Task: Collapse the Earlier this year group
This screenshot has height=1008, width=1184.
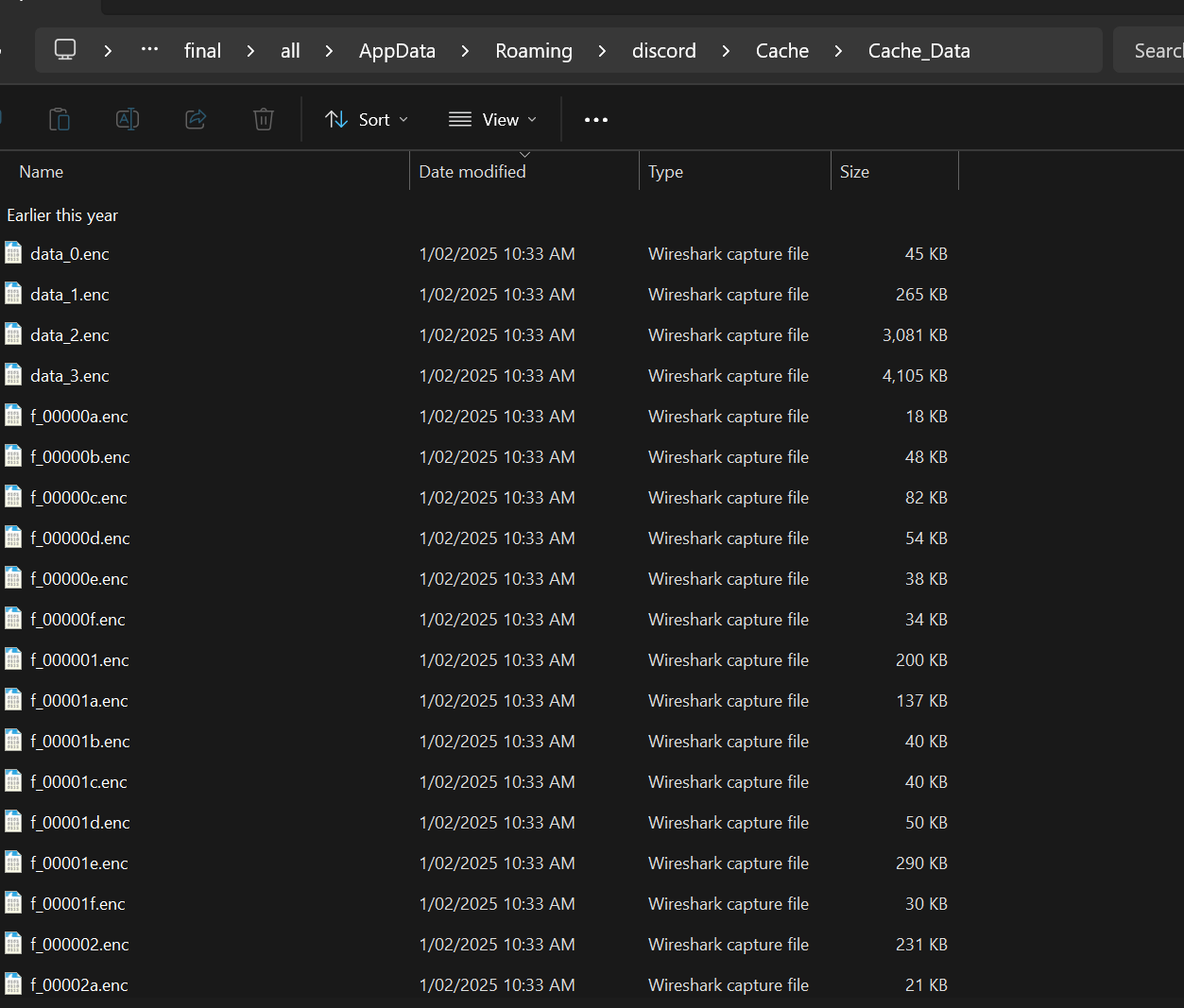Action: coord(62,215)
